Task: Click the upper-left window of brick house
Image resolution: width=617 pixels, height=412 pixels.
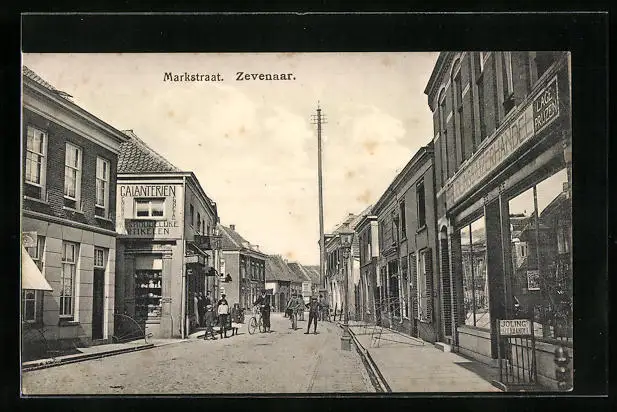Action: click(36, 156)
